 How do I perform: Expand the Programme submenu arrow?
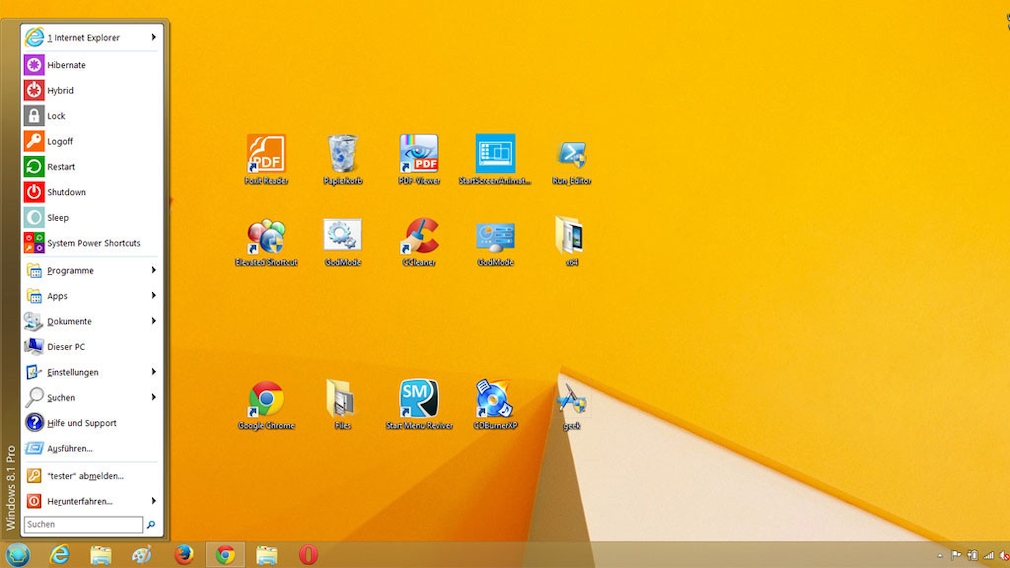pos(153,270)
